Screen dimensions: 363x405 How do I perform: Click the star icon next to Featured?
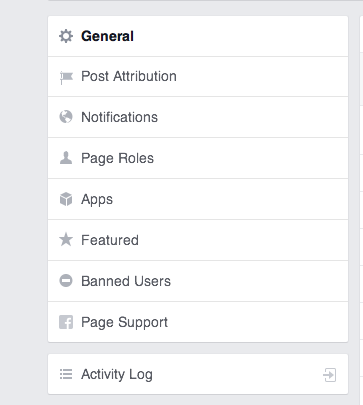click(66, 240)
